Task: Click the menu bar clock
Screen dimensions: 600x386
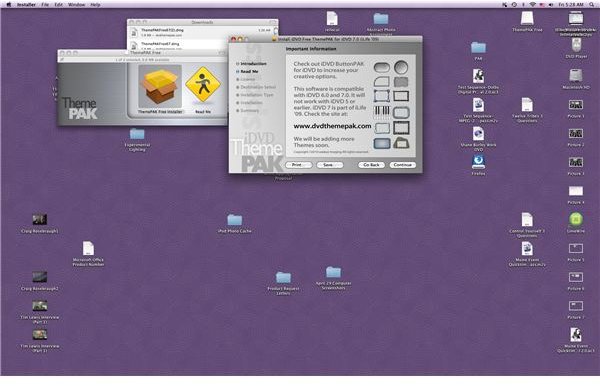Action: coord(571,5)
